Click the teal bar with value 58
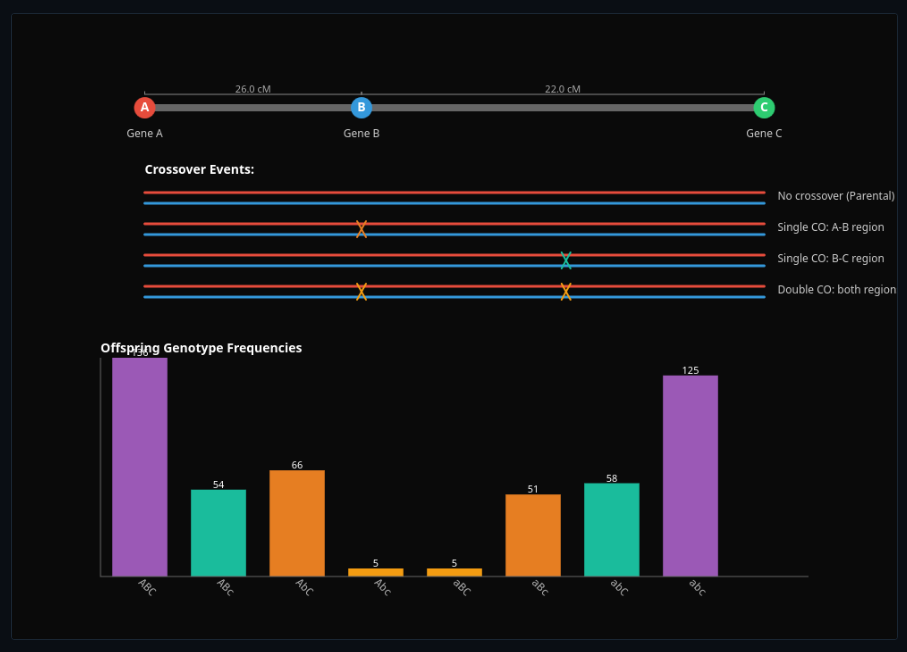 tap(612, 529)
